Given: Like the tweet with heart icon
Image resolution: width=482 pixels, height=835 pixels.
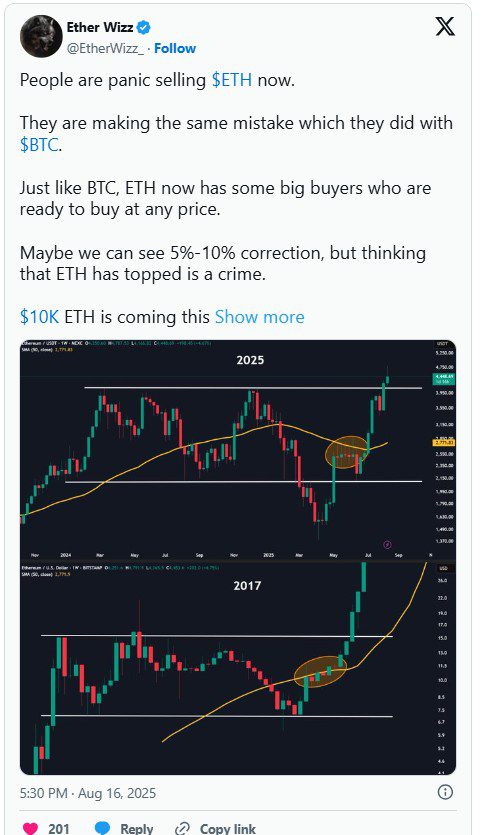Looking at the screenshot, I should (x=30, y=828).
